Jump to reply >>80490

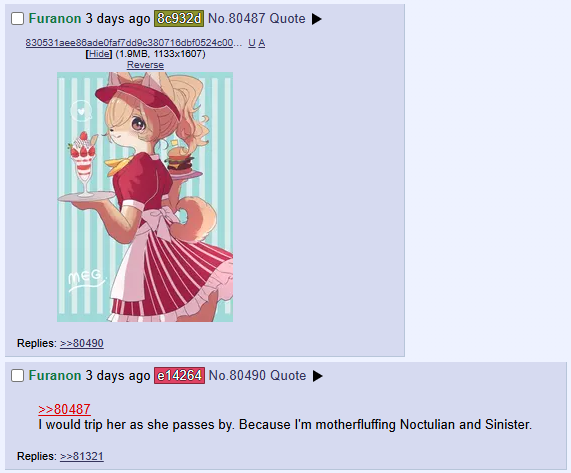pyautogui.click(x=82, y=343)
